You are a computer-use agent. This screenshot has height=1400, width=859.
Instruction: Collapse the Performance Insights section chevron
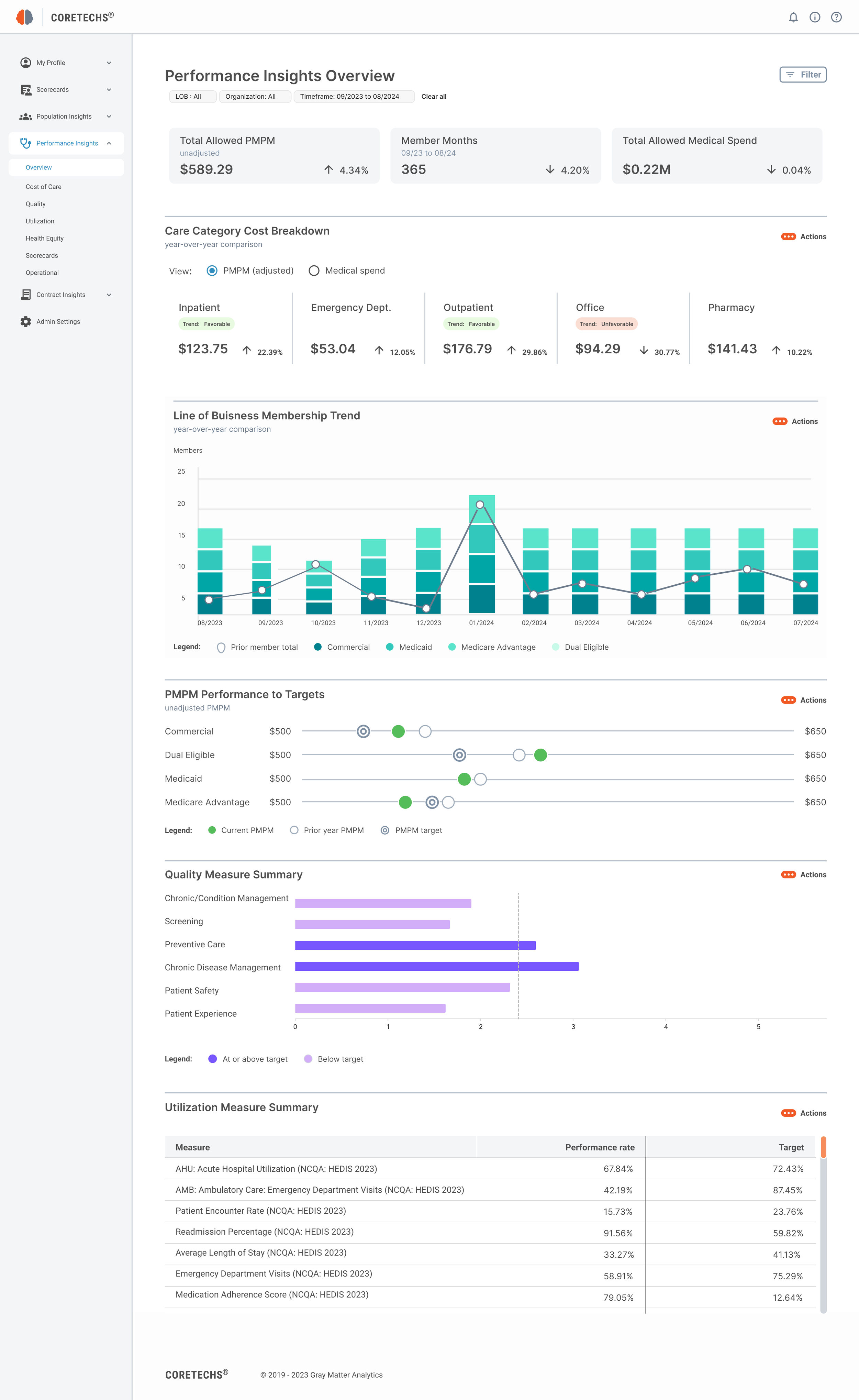(x=109, y=143)
